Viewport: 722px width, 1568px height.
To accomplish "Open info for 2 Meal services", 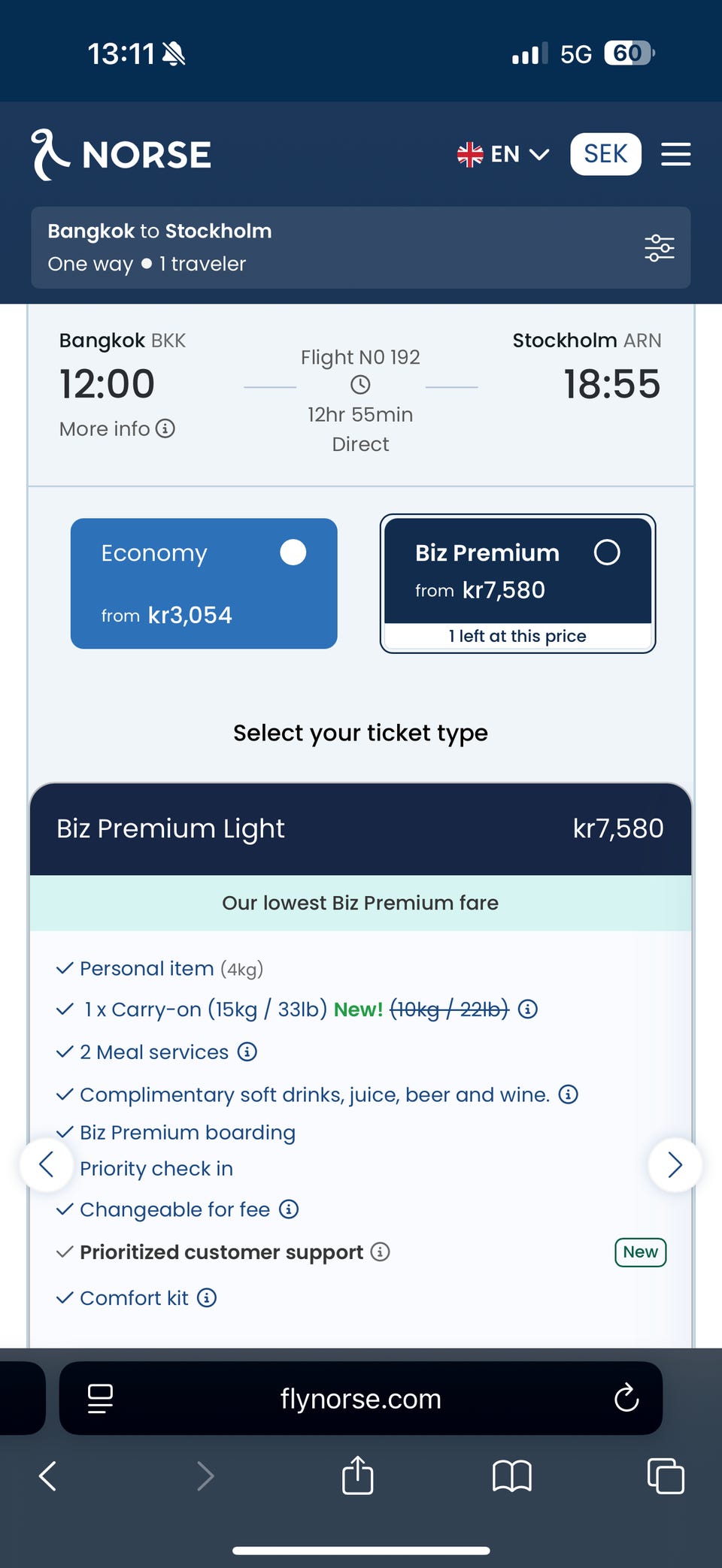I will tap(247, 1052).
